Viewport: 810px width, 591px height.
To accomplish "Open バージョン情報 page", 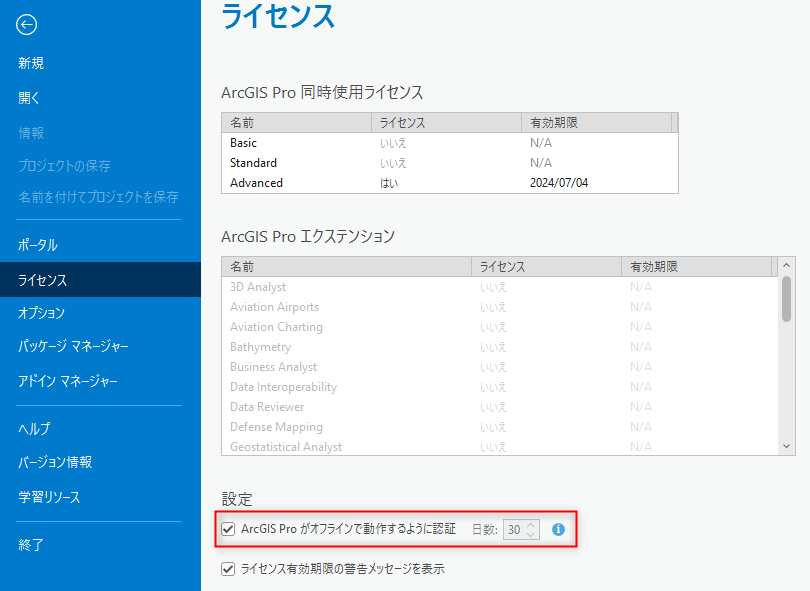I will 55,462.
